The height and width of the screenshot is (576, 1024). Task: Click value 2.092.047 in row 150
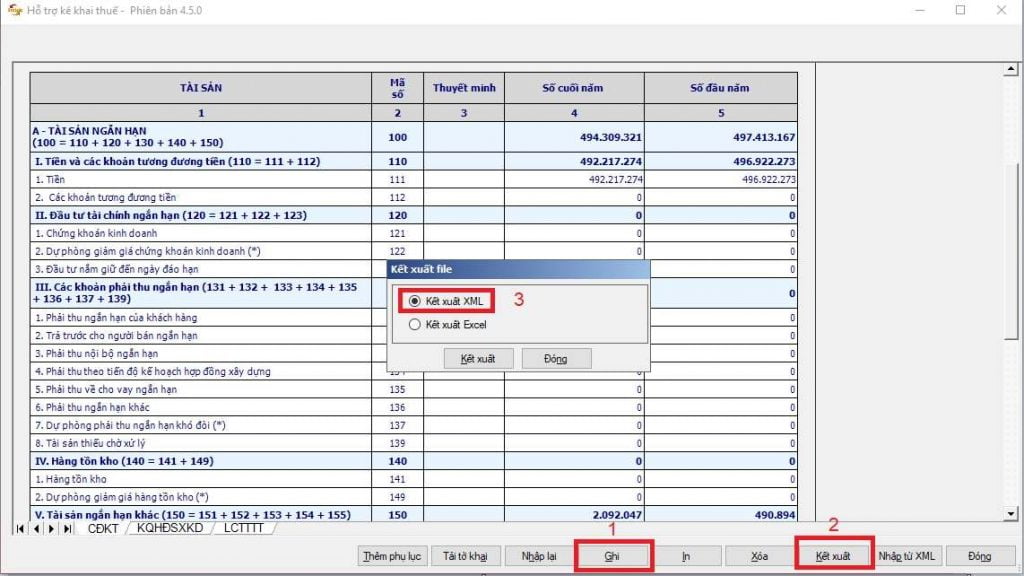617,515
